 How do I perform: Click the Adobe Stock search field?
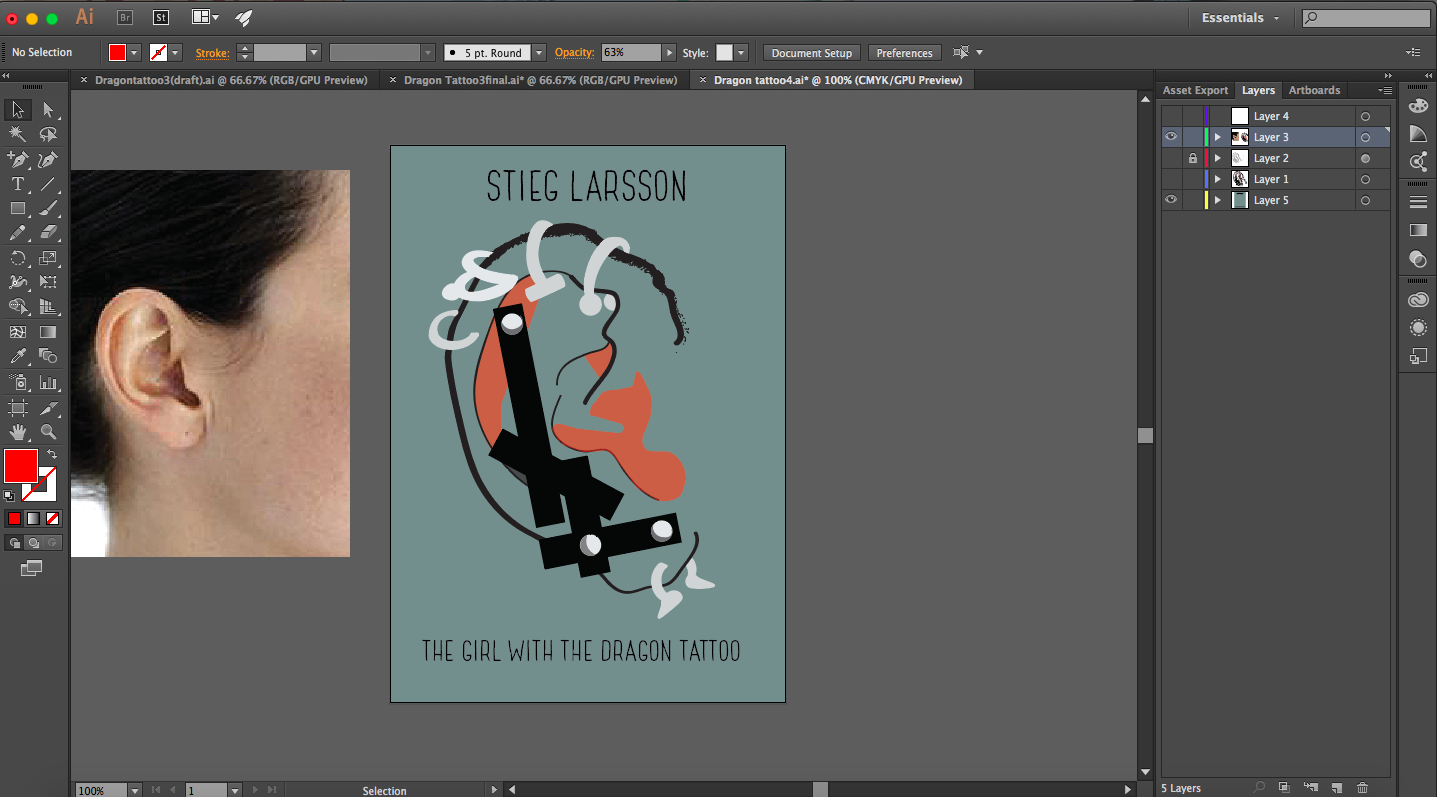pos(1366,18)
